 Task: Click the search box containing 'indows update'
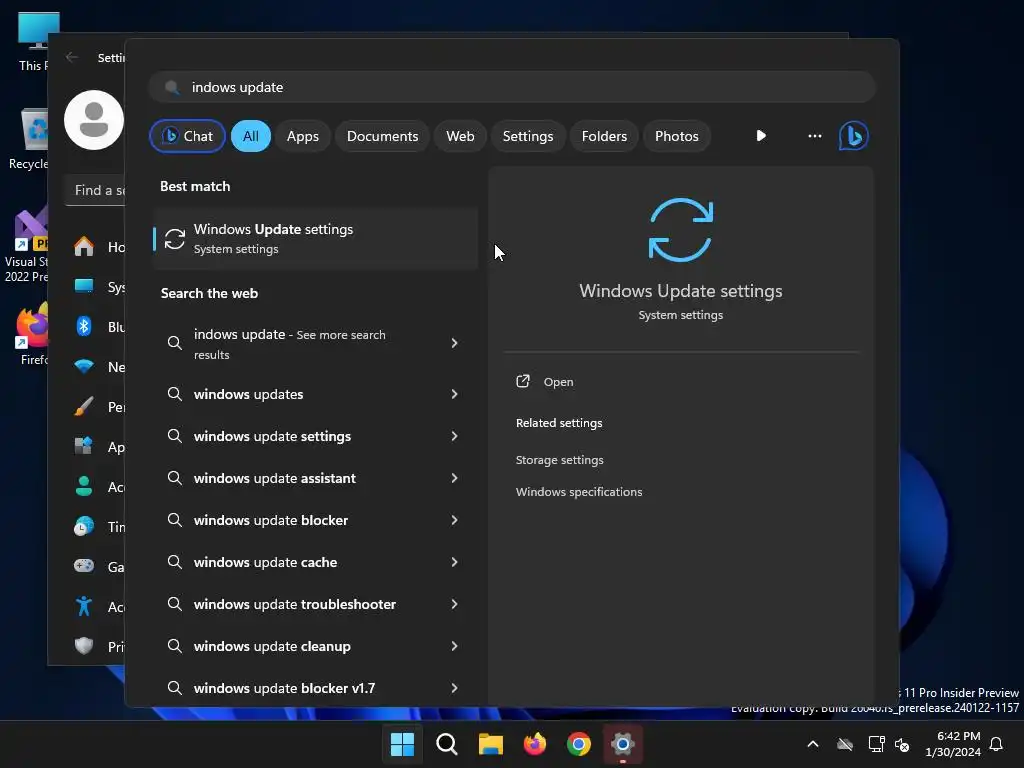coord(512,87)
